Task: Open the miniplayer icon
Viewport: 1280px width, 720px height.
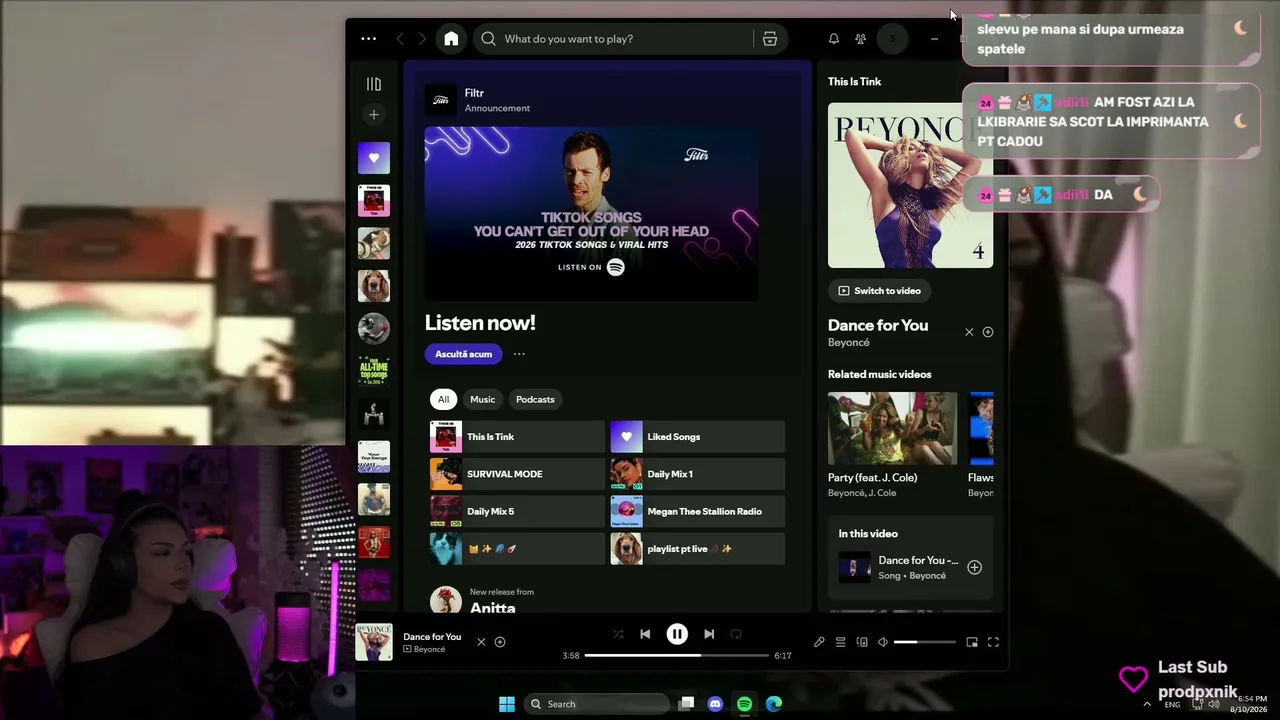Action: [x=972, y=642]
